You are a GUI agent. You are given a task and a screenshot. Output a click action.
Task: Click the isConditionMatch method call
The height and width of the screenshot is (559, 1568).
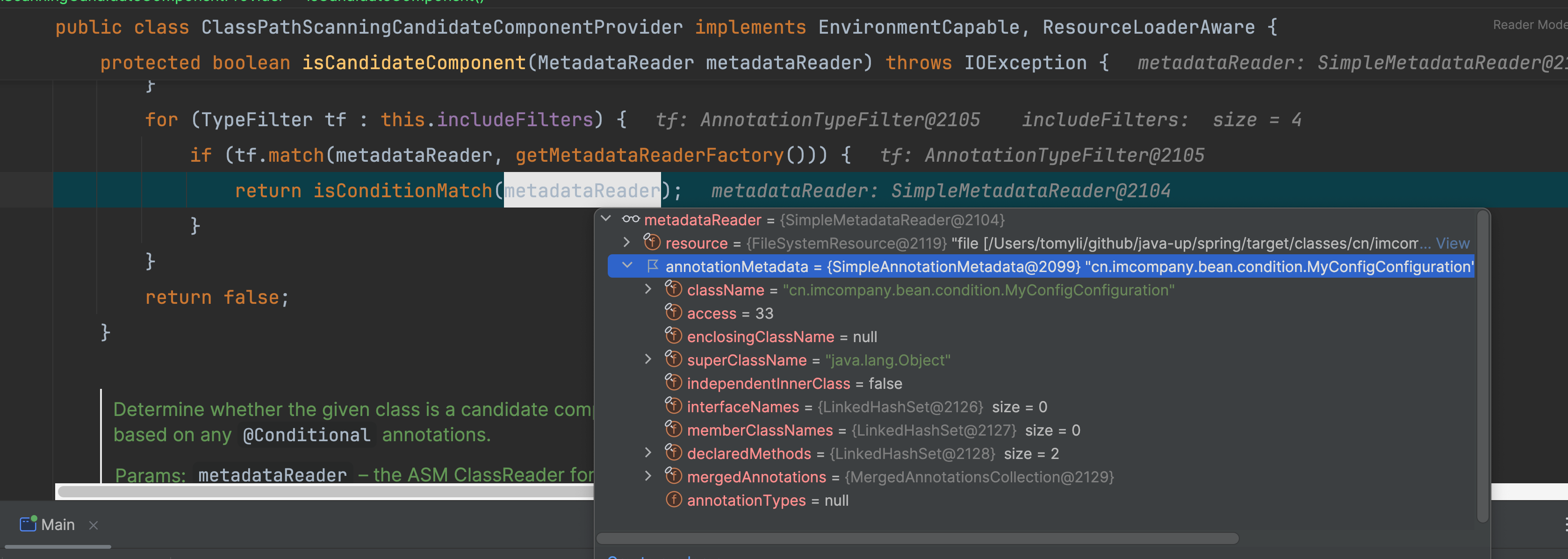403,190
